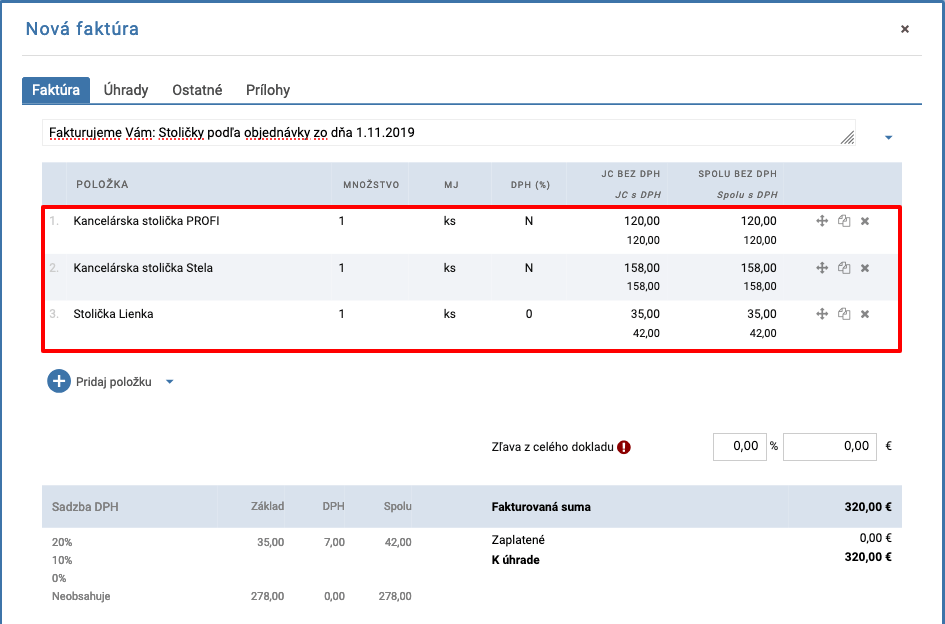
Task: Open the dropdown arrow beside invoice text
Action: tap(888, 137)
